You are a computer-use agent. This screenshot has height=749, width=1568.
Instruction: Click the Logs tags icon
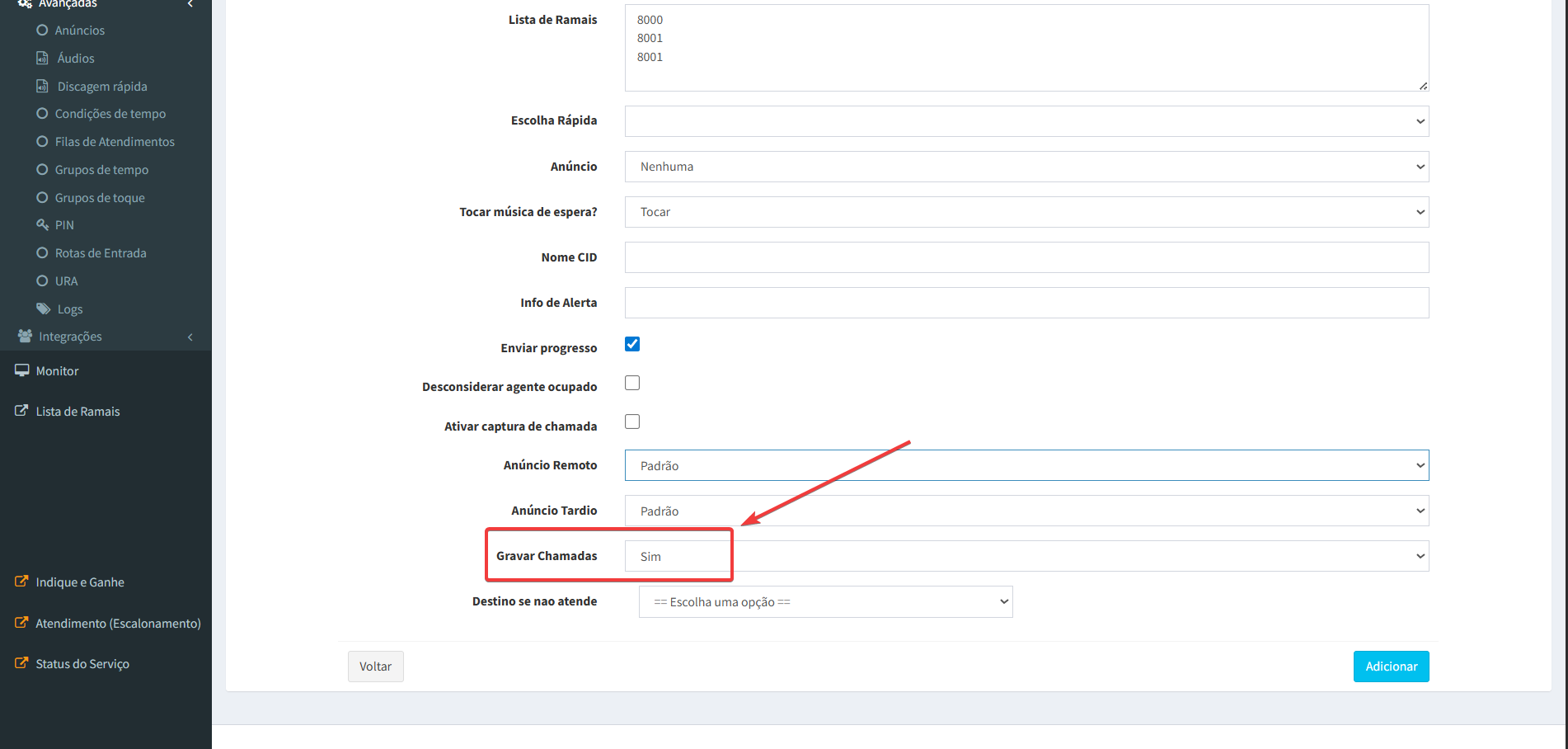43,309
